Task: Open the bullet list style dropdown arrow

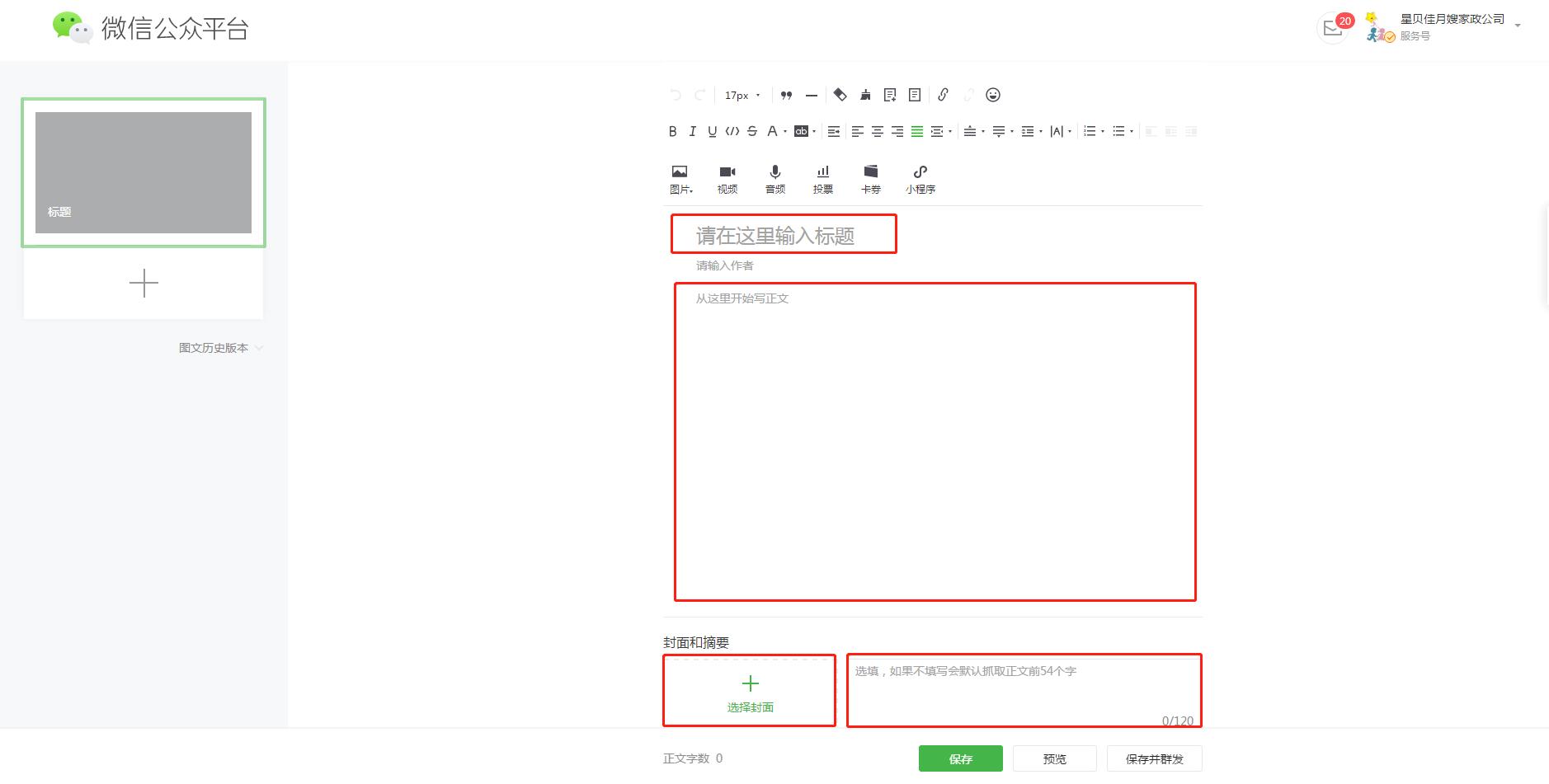Action: pyautogui.click(x=1132, y=131)
